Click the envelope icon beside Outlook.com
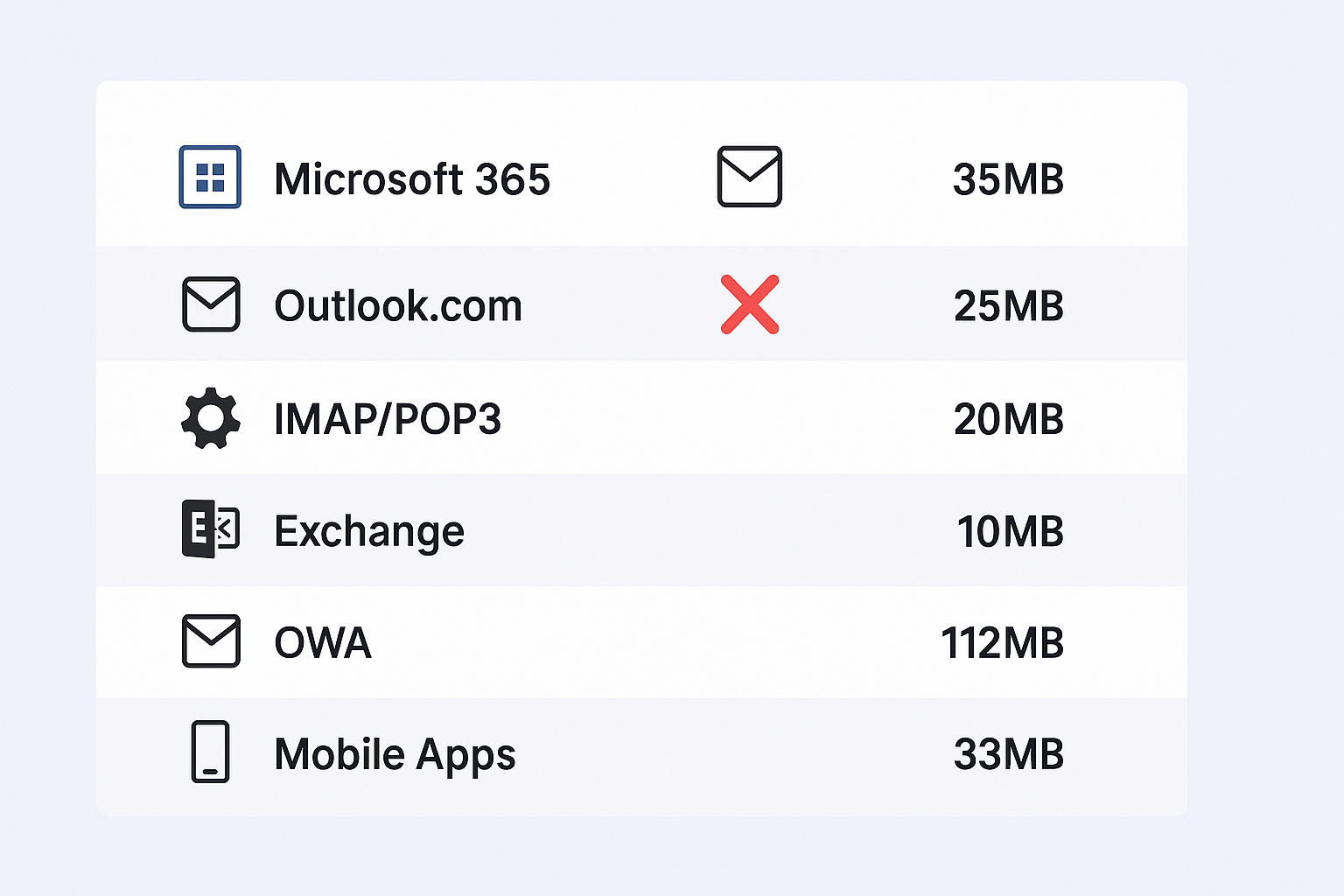 click(211, 304)
